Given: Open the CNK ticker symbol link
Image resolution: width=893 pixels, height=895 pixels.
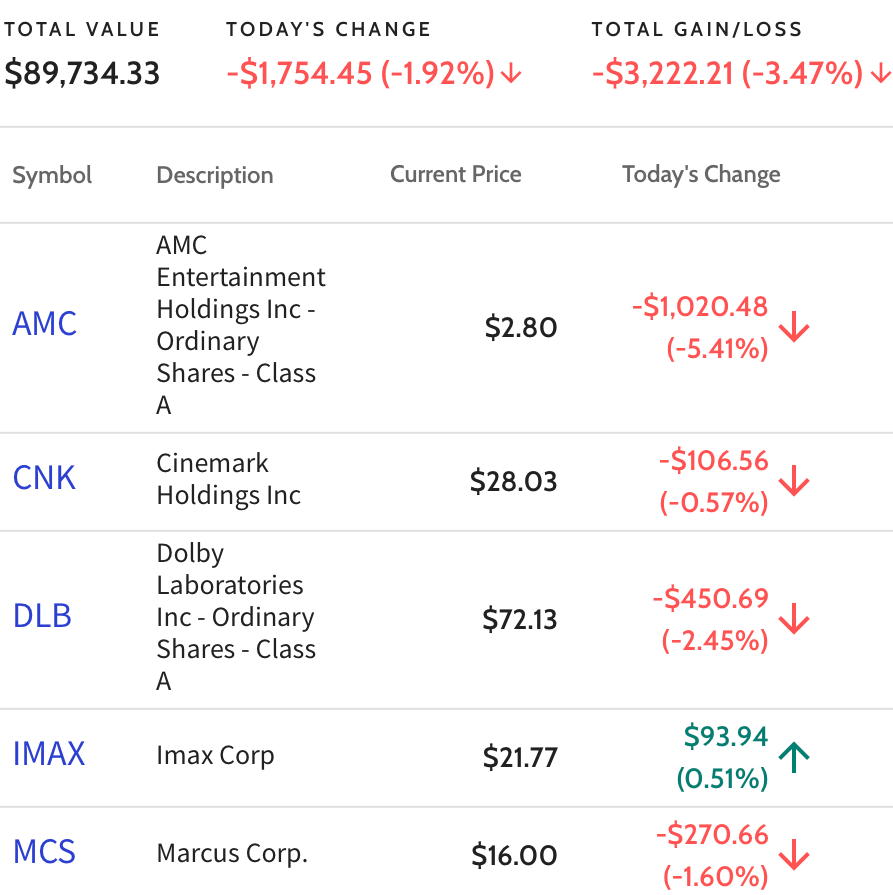Looking at the screenshot, I should 44,478.
